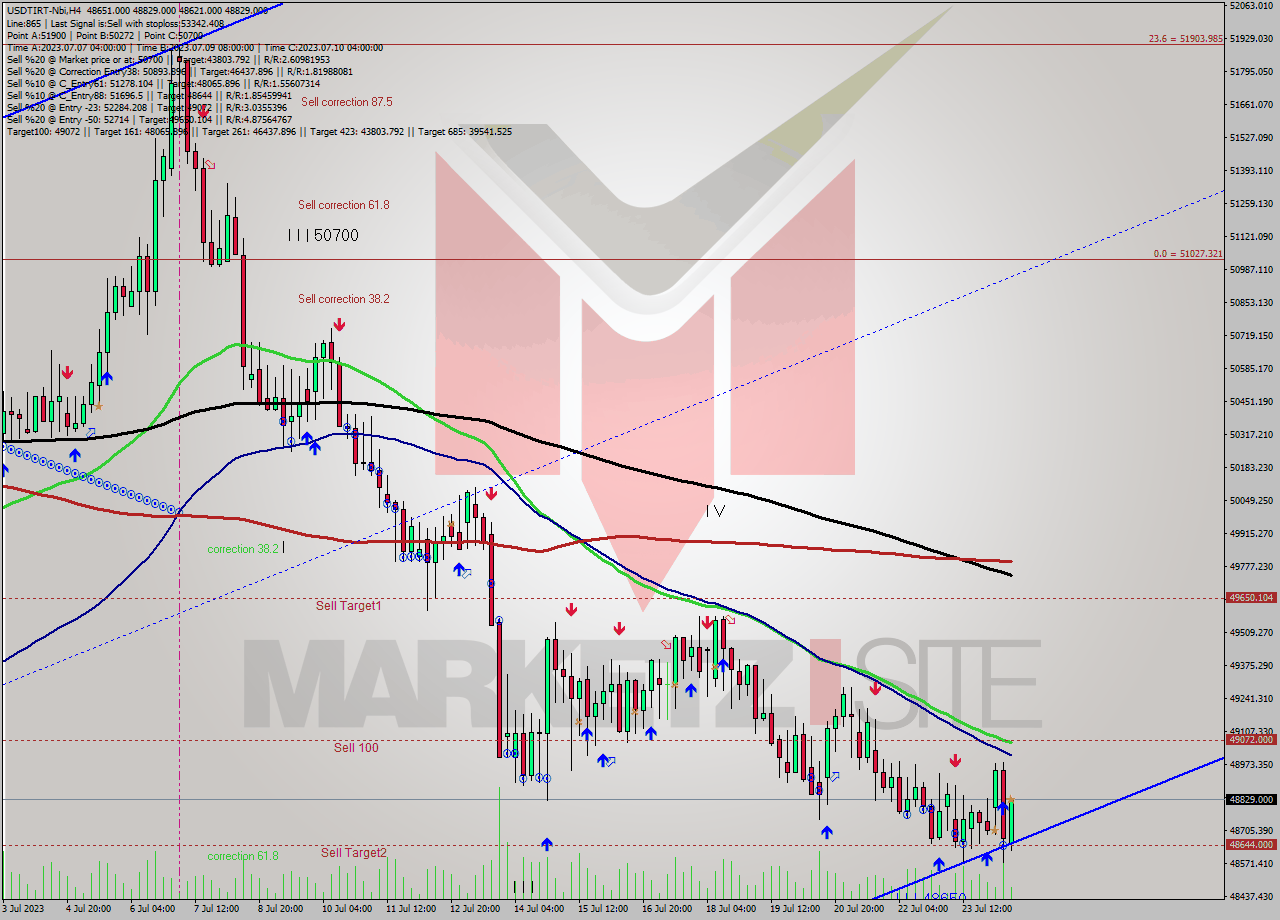This screenshot has width=1280, height=920.
Task: Click the '15 Jul 12:00' time axis label
Action: [602, 909]
